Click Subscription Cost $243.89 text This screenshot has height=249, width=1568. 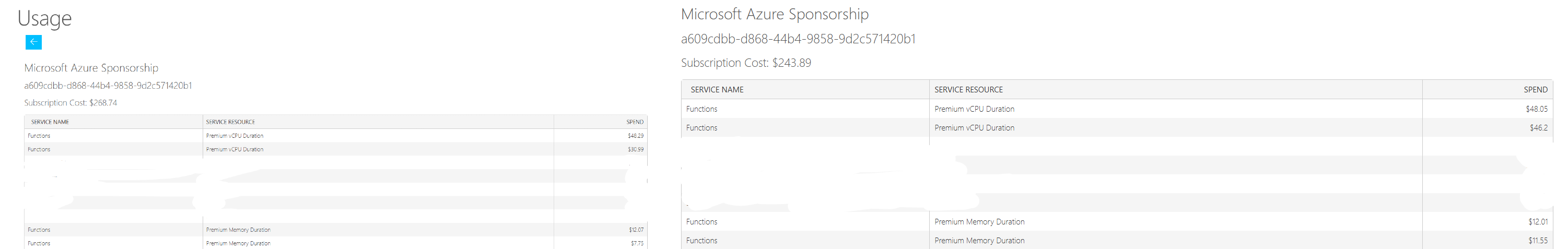(x=746, y=63)
